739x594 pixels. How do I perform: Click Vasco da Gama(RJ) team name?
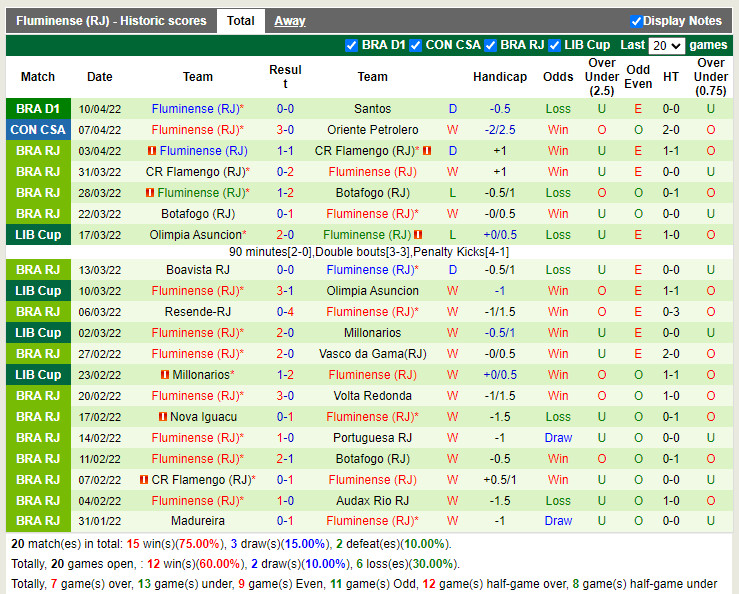pos(372,354)
